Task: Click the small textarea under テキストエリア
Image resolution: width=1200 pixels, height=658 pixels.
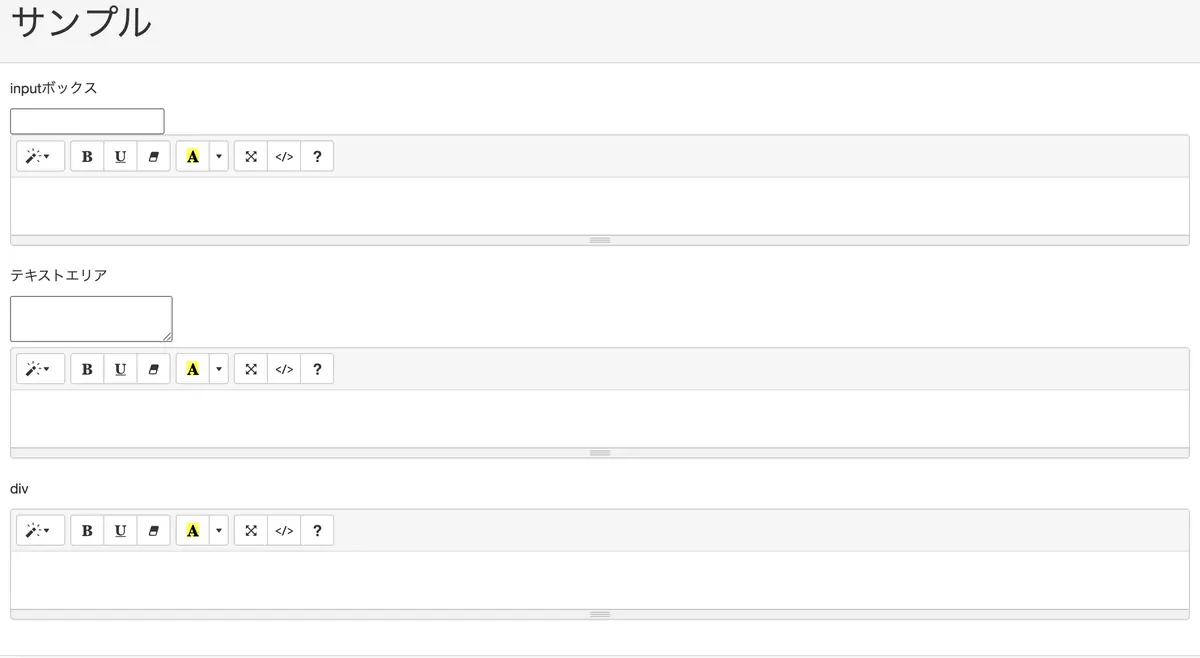Action: click(91, 318)
